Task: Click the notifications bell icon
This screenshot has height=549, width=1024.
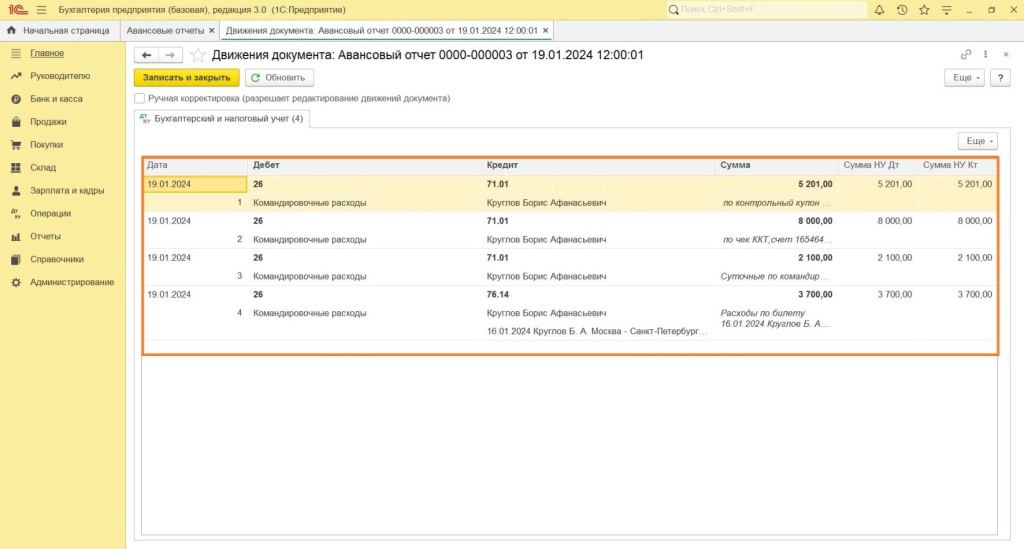Action: tap(879, 10)
